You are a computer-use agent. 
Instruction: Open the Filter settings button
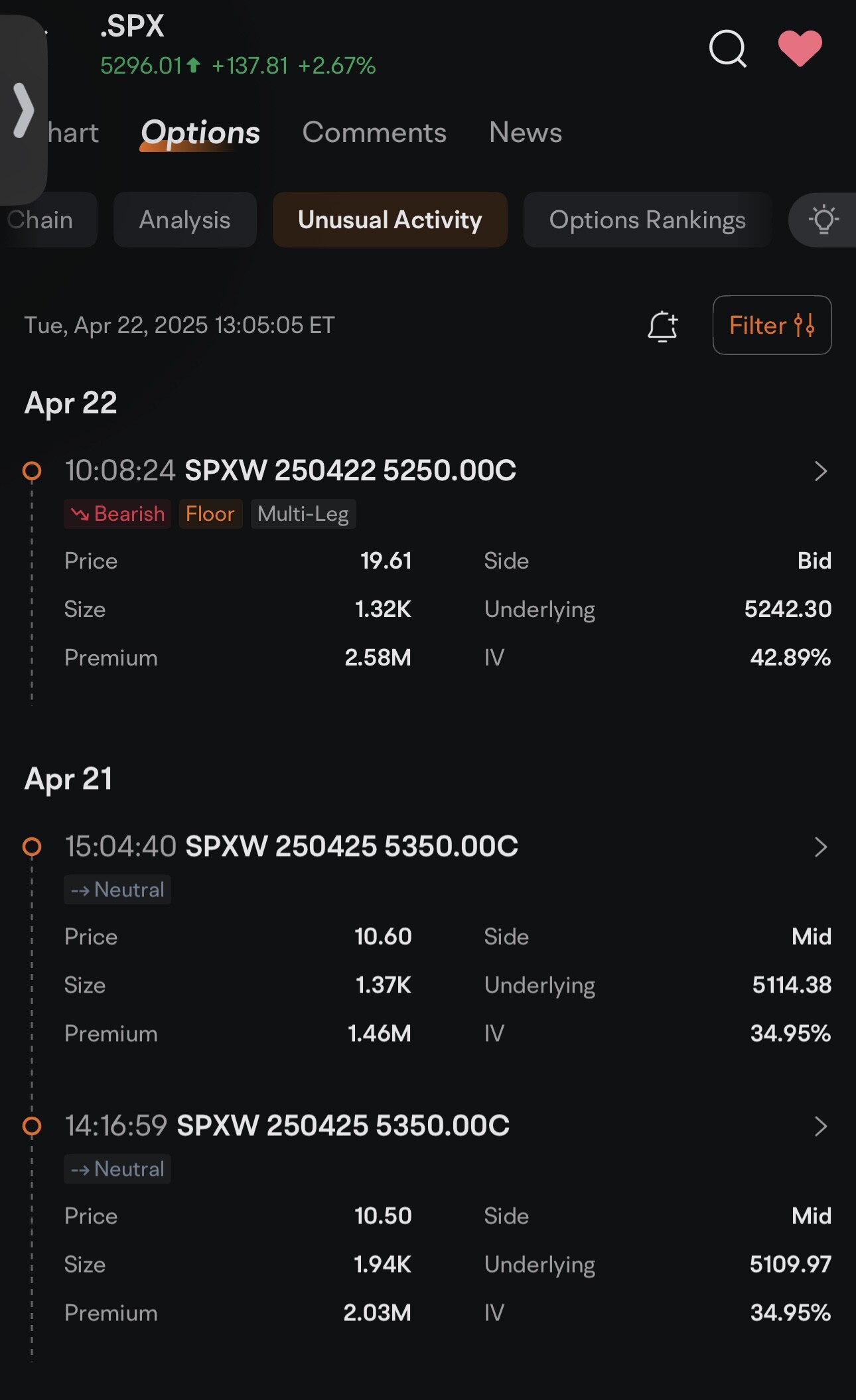(x=772, y=325)
